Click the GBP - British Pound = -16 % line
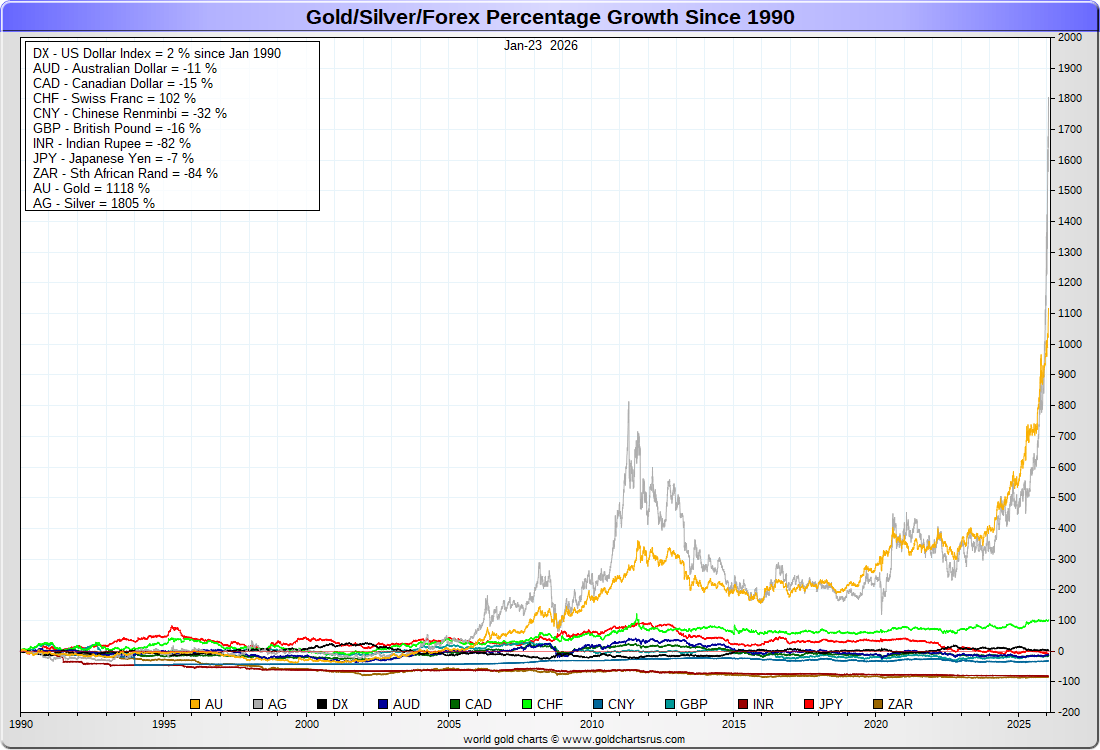This screenshot has width=1100, height=750. [116, 128]
